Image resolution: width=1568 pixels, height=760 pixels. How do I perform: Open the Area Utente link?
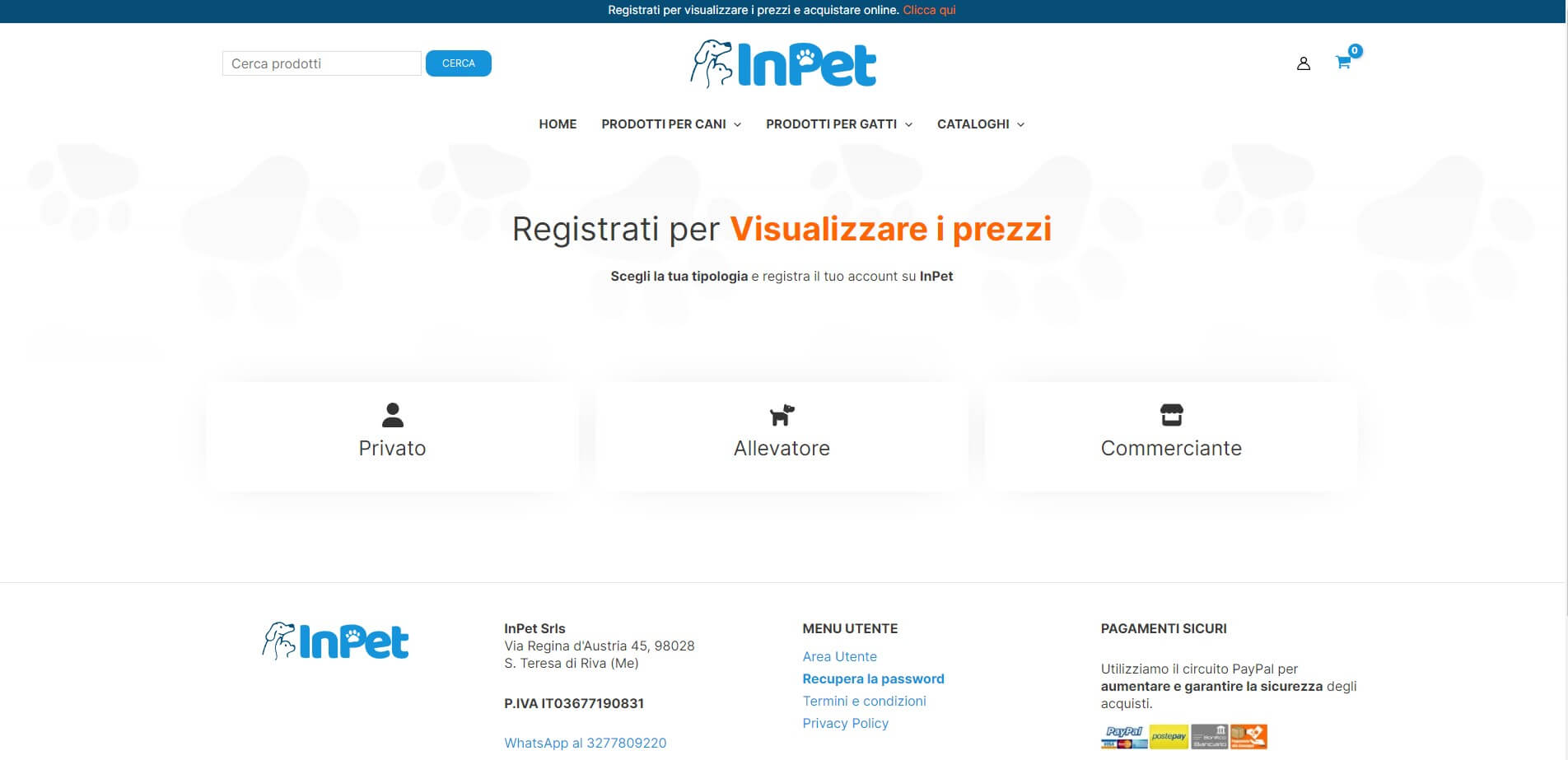(839, 656)
